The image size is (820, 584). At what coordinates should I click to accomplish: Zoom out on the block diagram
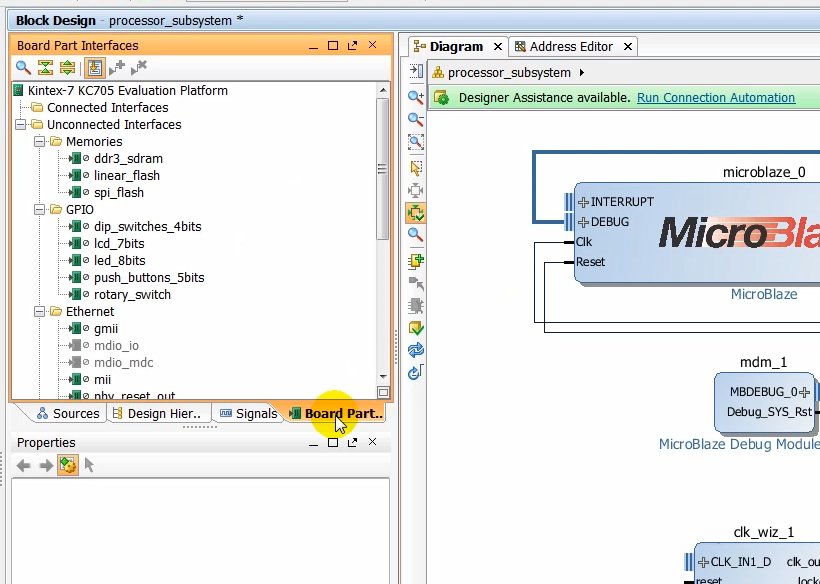coord(416,120)
